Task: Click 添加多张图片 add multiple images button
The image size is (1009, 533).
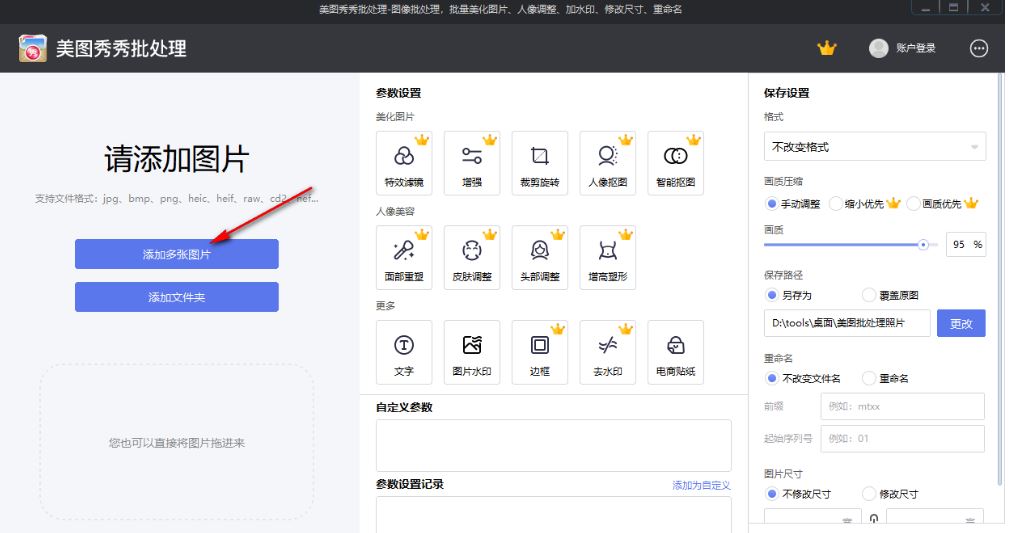Action: [x=176, y=254]
